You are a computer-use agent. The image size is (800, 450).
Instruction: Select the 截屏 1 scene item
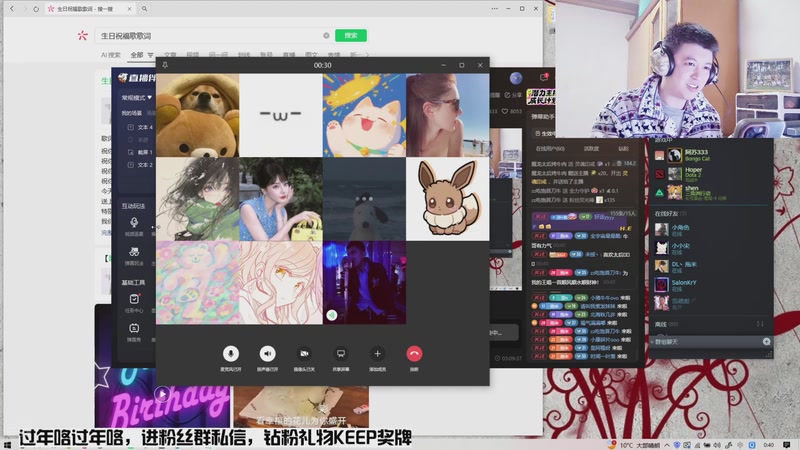pos(140,152)
